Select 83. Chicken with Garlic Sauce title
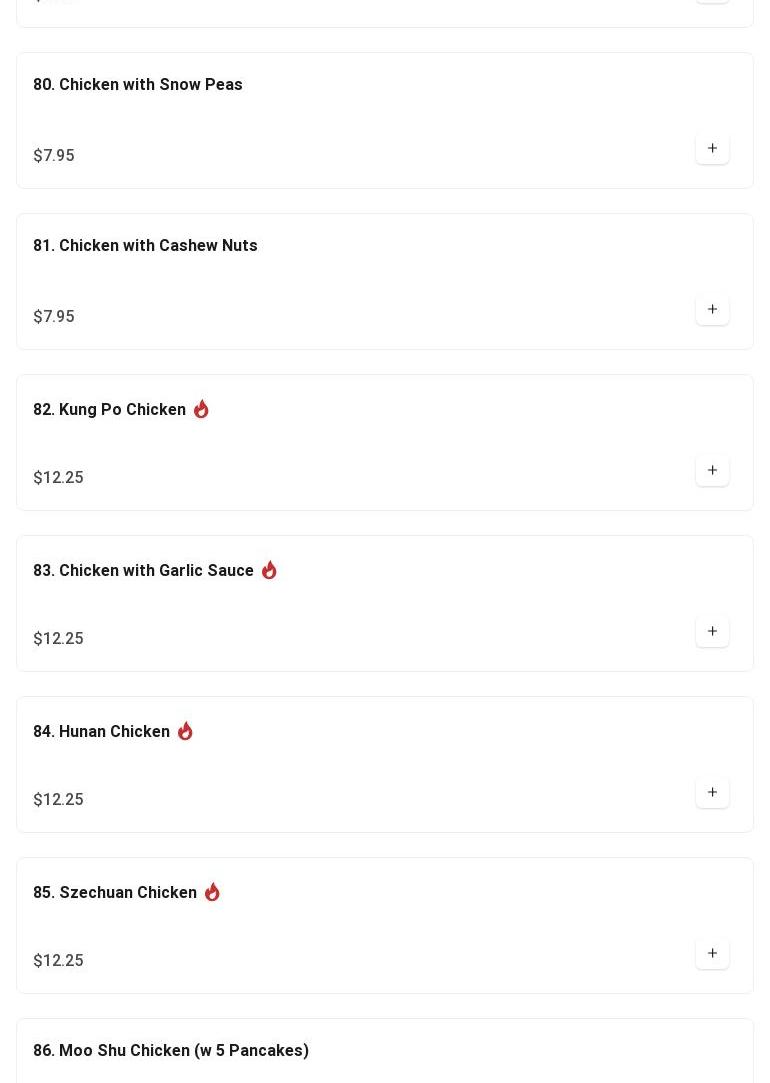 click(143, 570)
